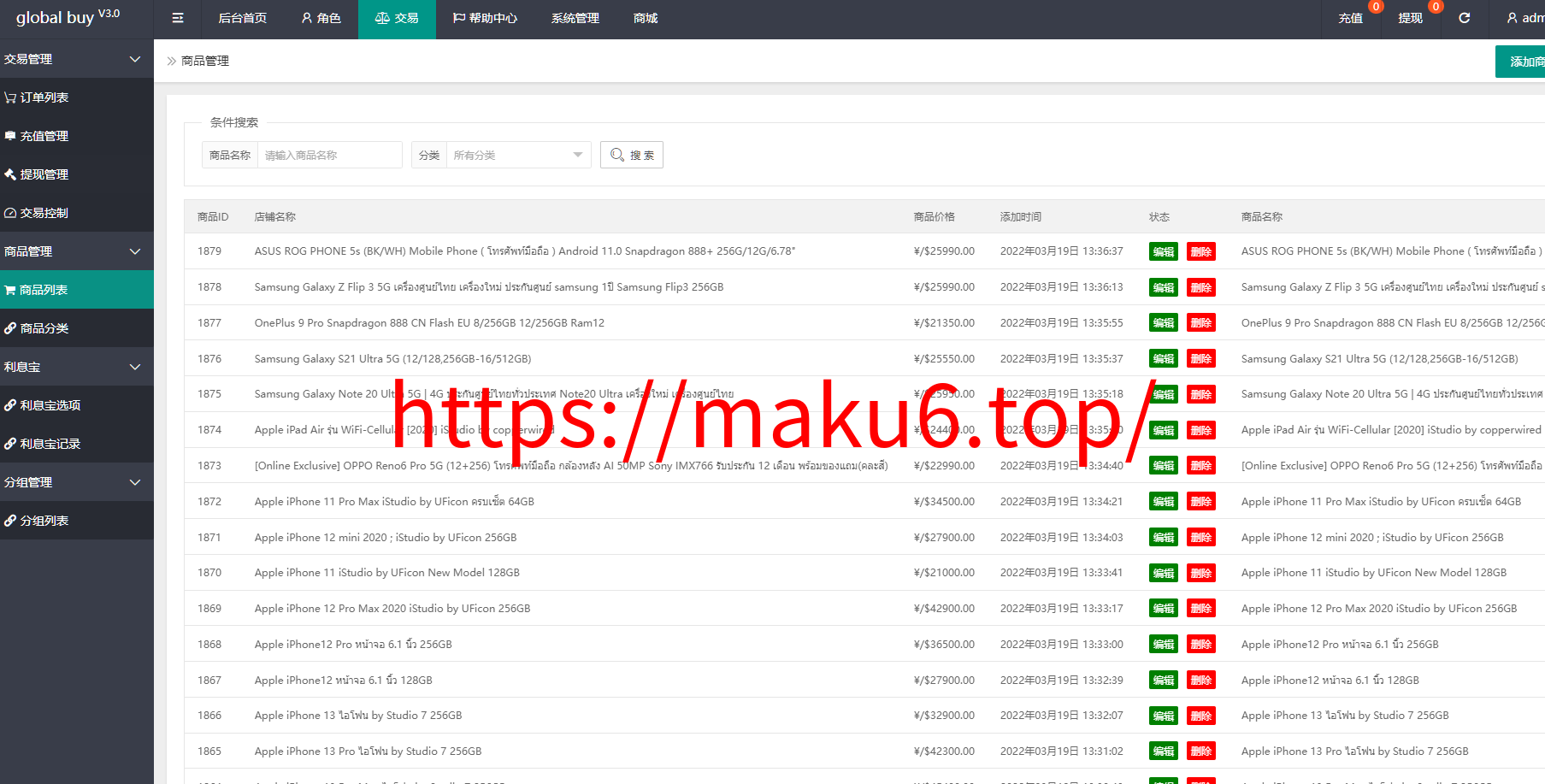1545x784 pixels.
Task: Delete product 1877 OnePlus 9 Pro
Action: click(x=1201, y=323)
